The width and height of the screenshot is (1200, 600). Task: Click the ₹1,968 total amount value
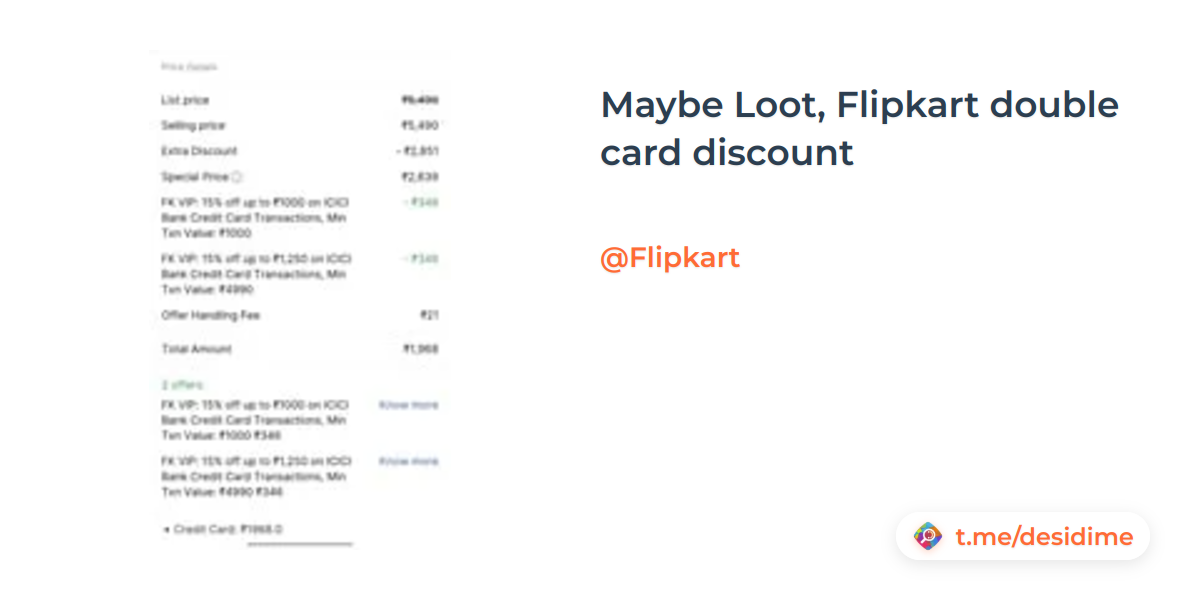(420, 349)
